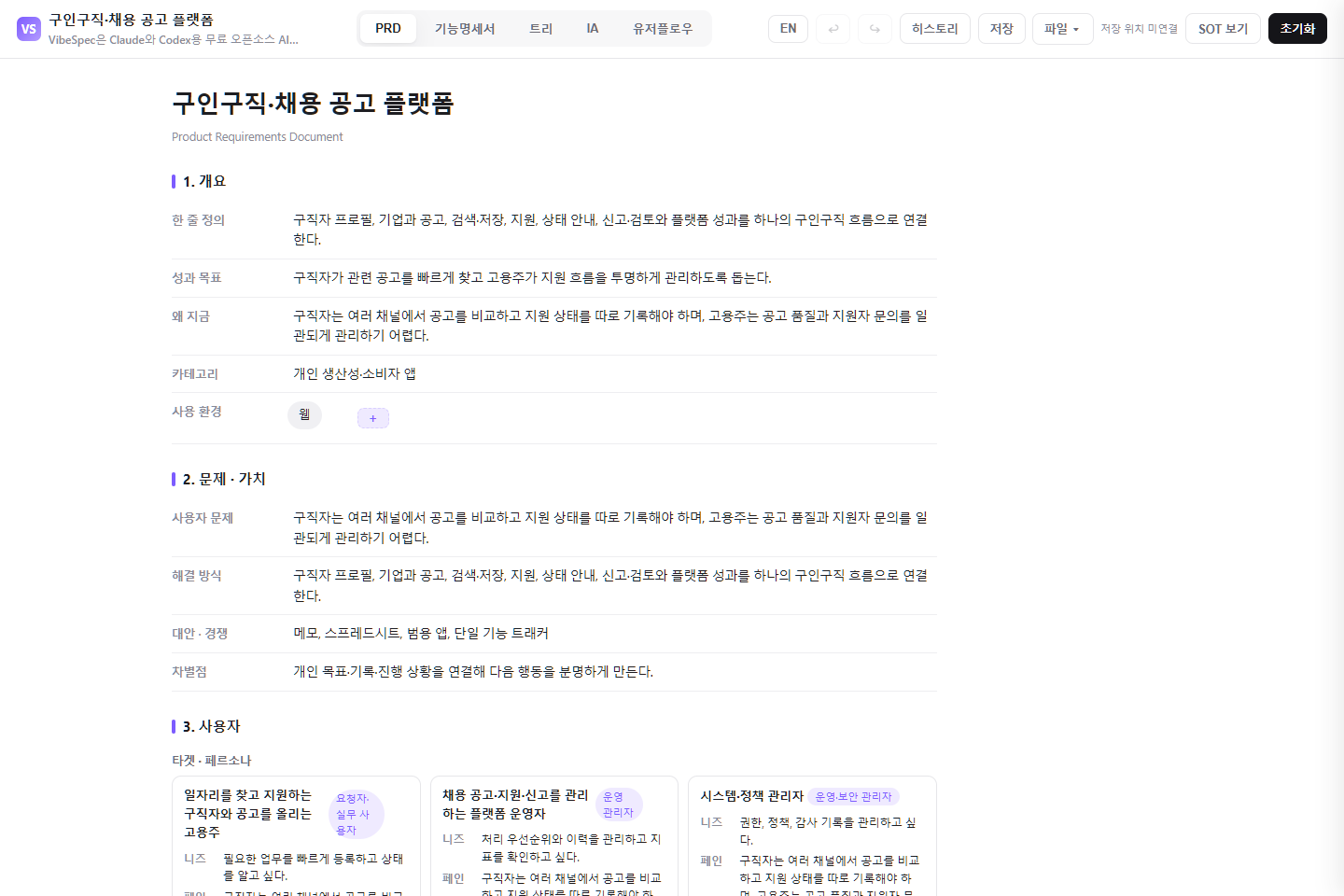Click the Product Requirements Document subtitle
The height and width of the screenshot is (896, 1344).
[x=257, y=137]
